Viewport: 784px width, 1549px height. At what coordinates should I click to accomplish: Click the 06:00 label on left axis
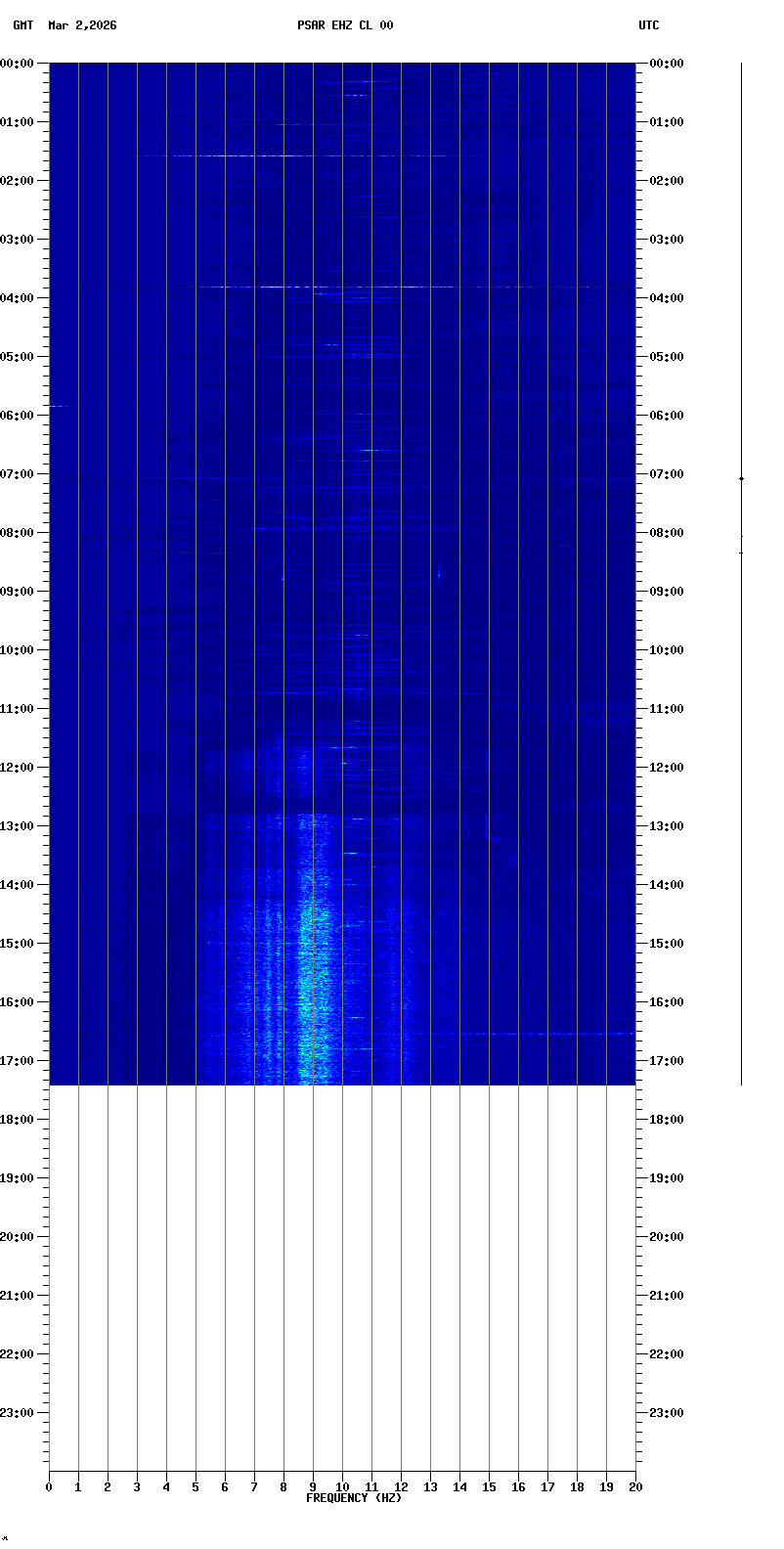[19, 416]
